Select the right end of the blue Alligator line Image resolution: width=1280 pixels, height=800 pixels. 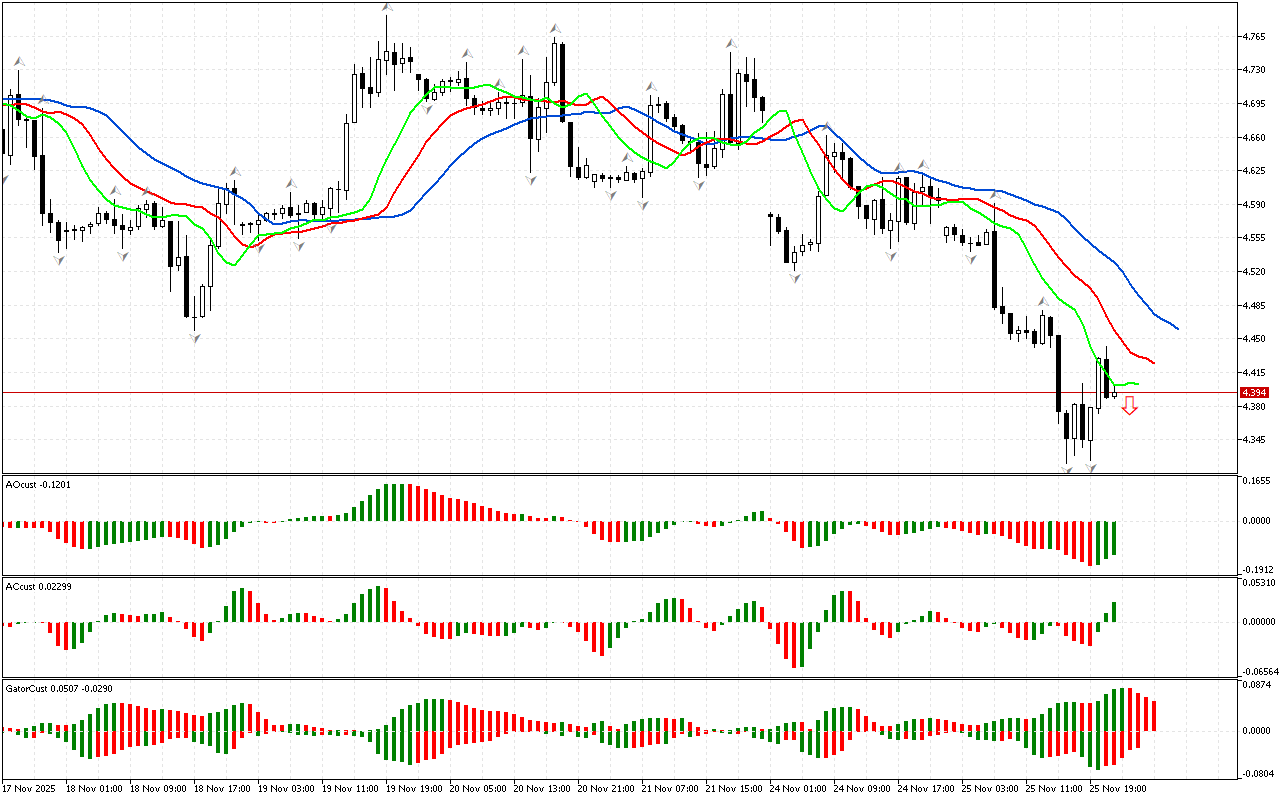(1176, 328)
